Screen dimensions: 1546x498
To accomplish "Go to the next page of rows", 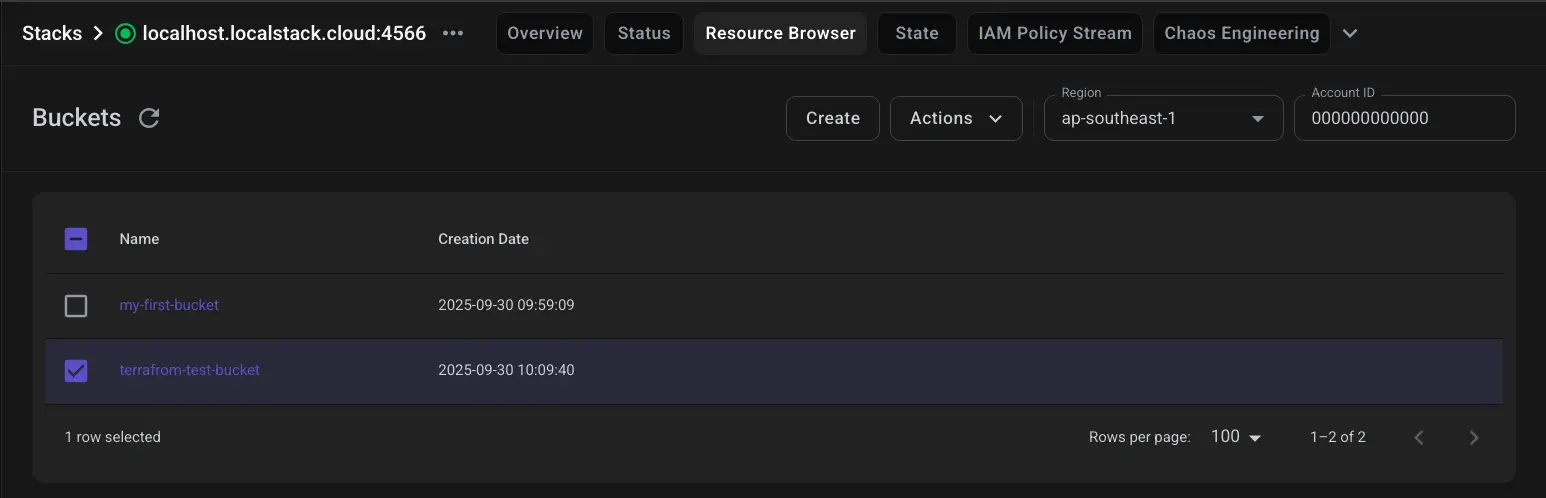I will point(1473,437).
